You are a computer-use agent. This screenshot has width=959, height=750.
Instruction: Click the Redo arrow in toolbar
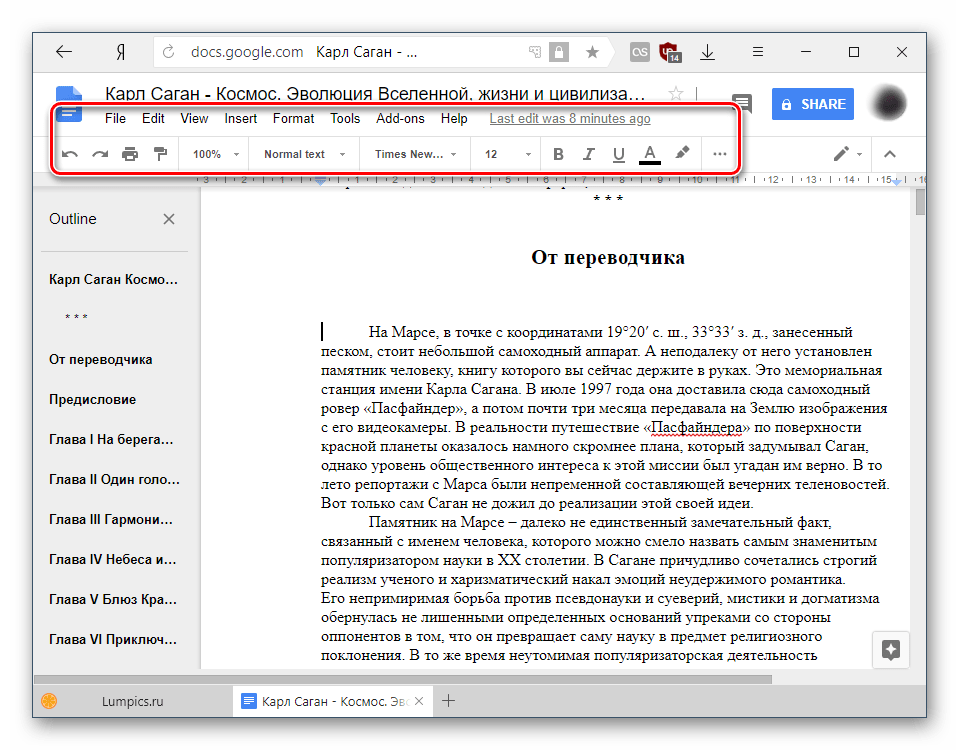pos(100,154)
